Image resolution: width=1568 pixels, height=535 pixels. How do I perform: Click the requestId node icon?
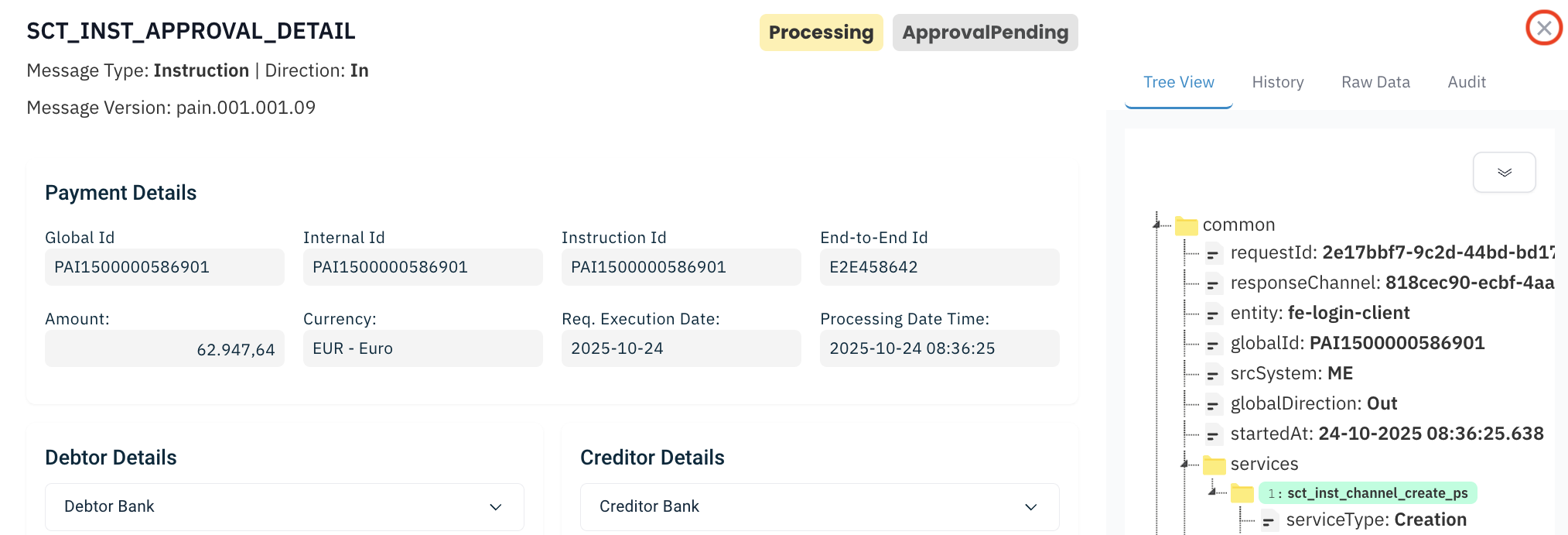tap(1213, 253)
